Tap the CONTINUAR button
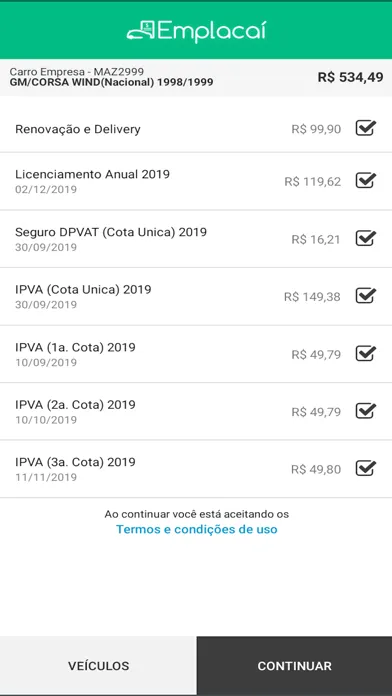Image resolution: width=392 pixels, height=696 pixels. (x=294, y=666)
